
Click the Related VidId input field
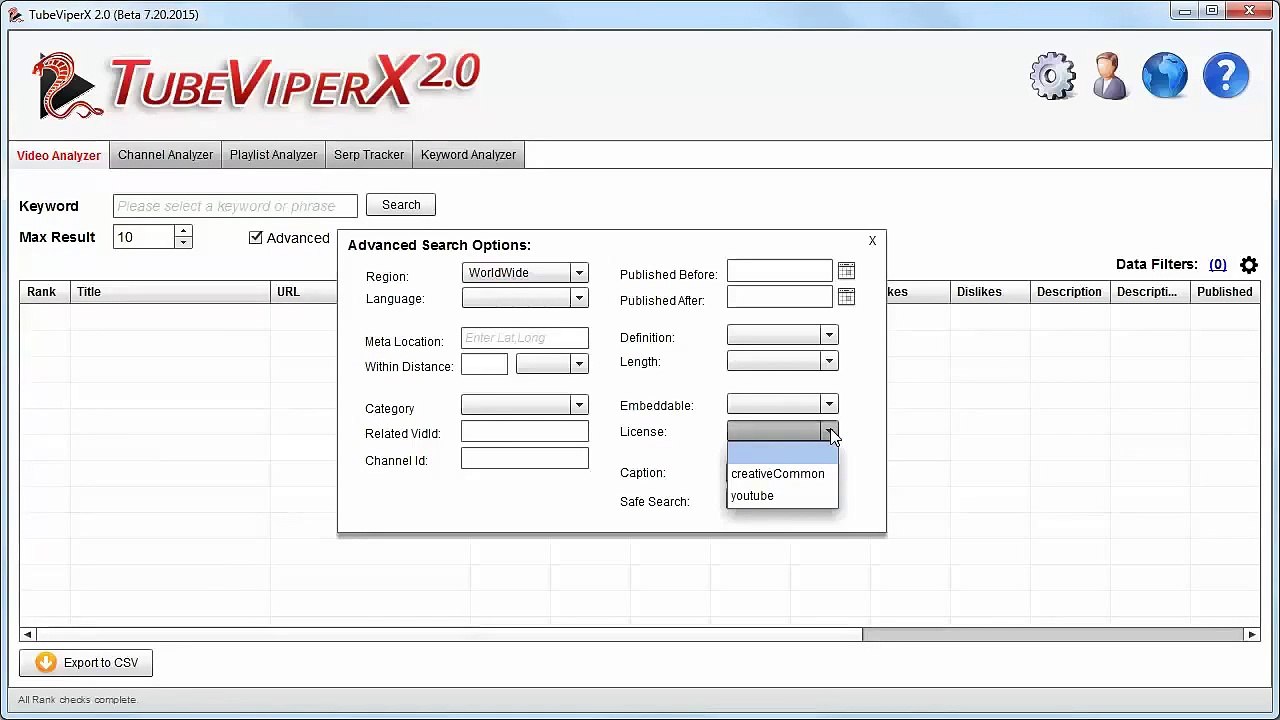coord(525,432)
